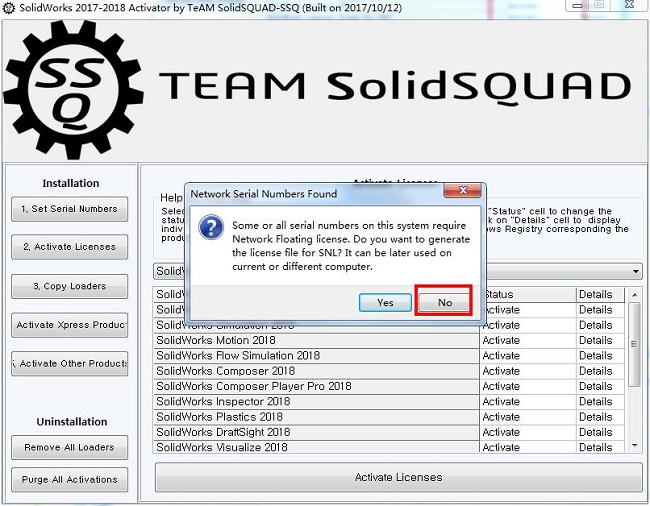Click the product list scrollbar thumb
The height and width of the screenshot is (506, 650).
pyautogui.click(x=634, y=344)
